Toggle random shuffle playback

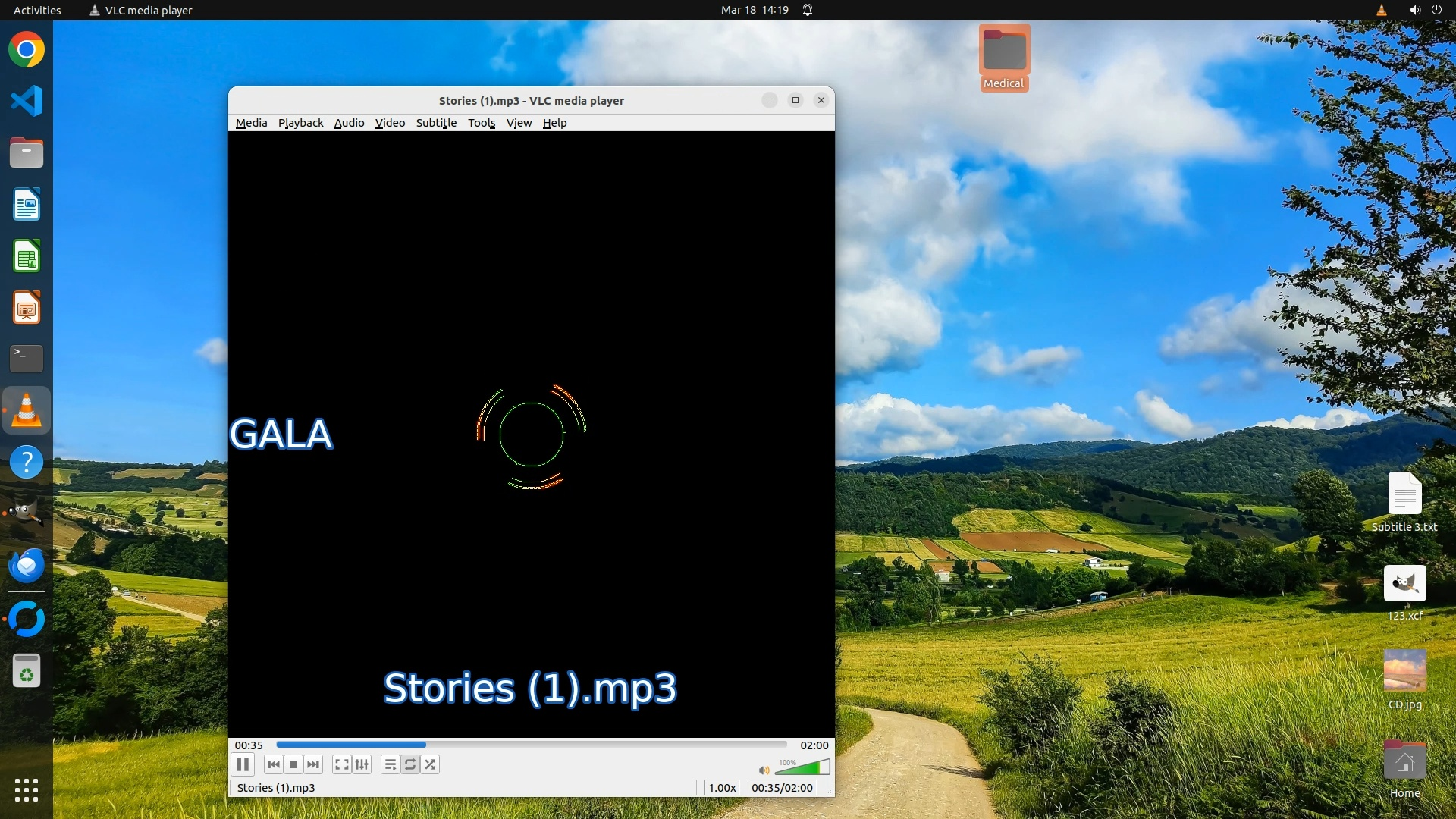tap(430, 764)
